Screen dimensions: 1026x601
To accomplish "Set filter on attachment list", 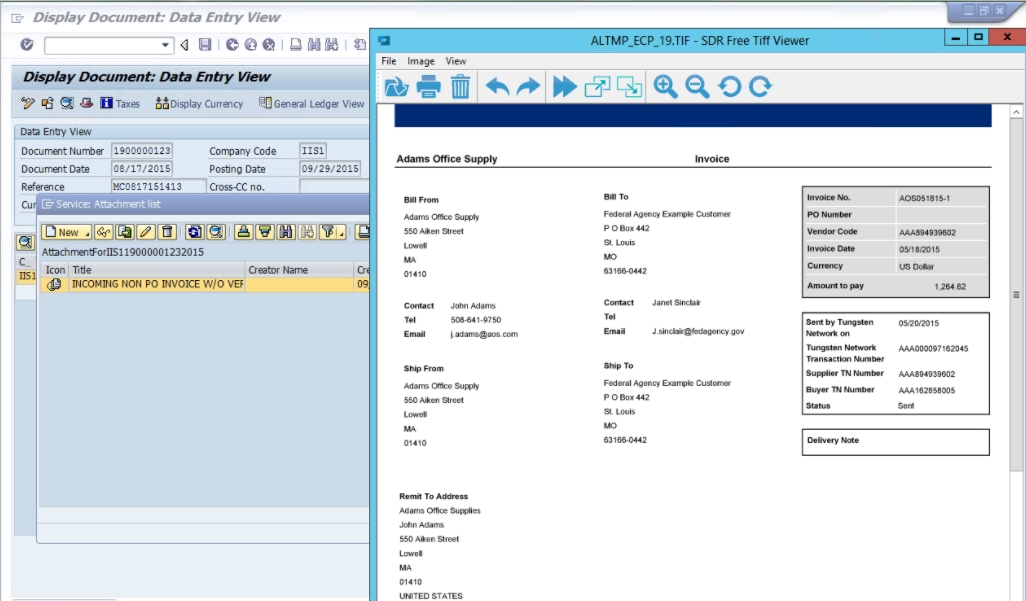I will 327,232.
